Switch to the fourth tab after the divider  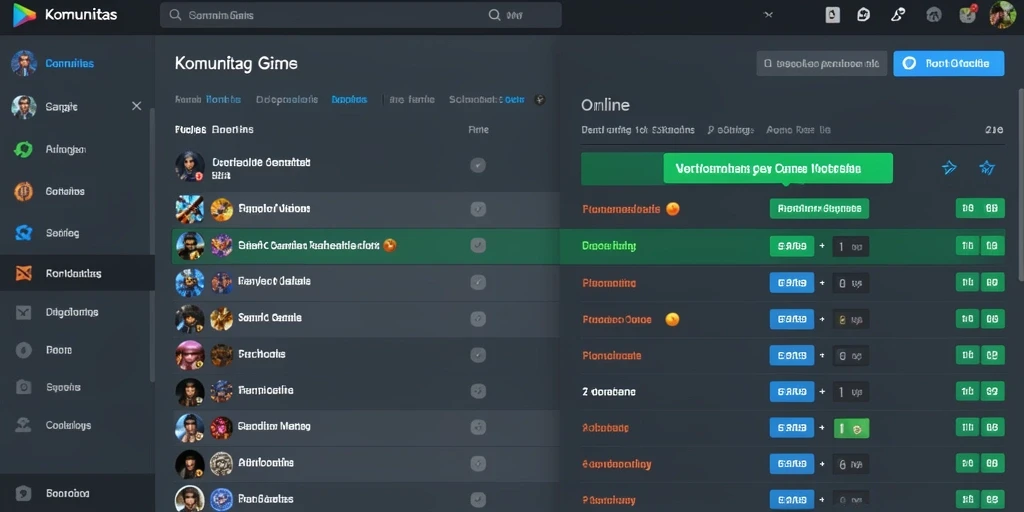pos(412,100)
